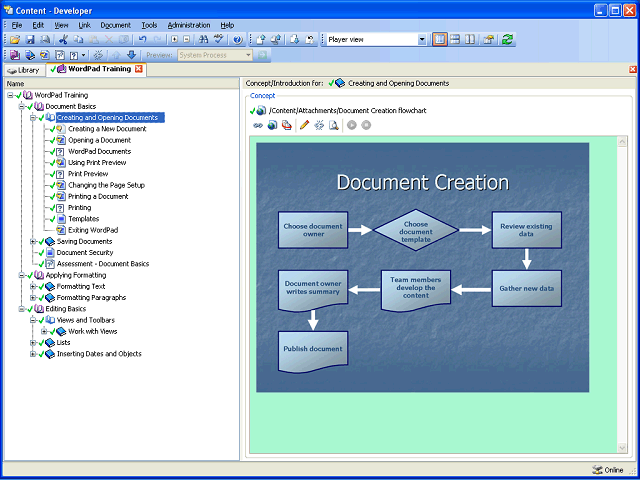Click the Find binoculars icon

[202, 40]
